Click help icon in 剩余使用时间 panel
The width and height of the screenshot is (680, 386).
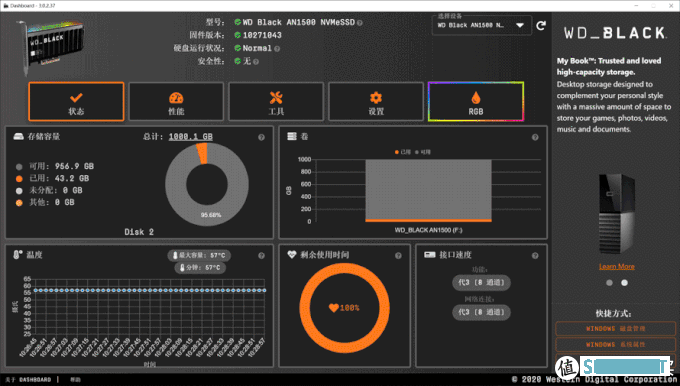(398, 255)
